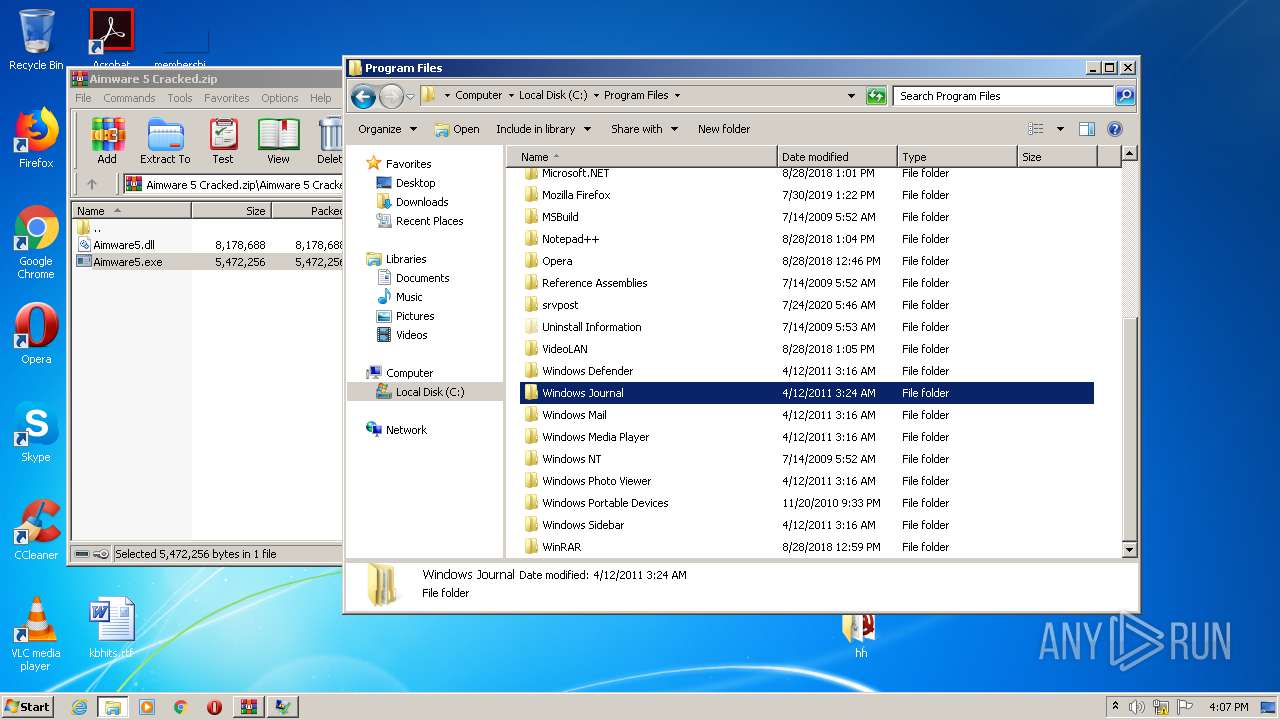Open recent pages dropdown arrow

[x=410, y=97]
